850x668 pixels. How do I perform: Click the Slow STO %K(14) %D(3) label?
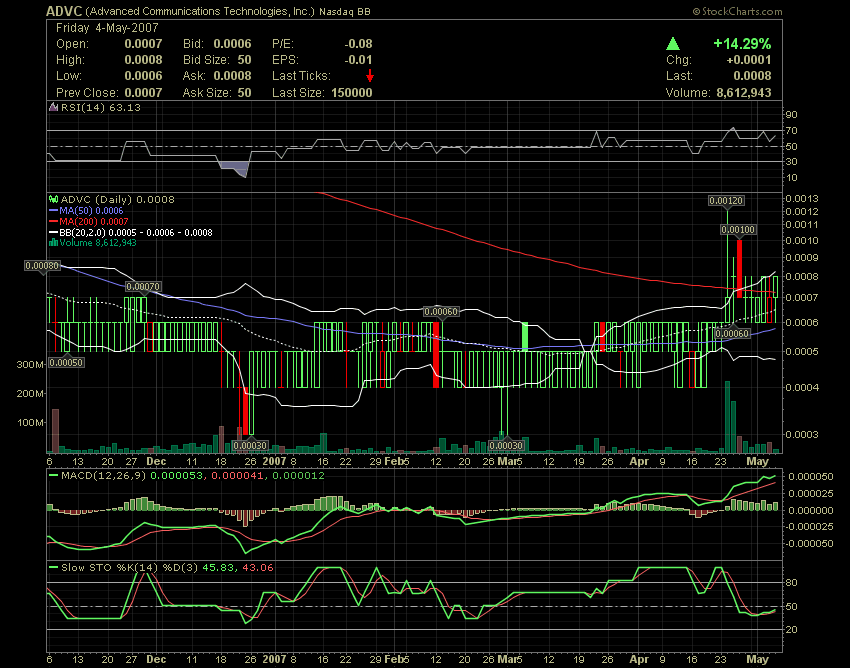tap(130, 568)
